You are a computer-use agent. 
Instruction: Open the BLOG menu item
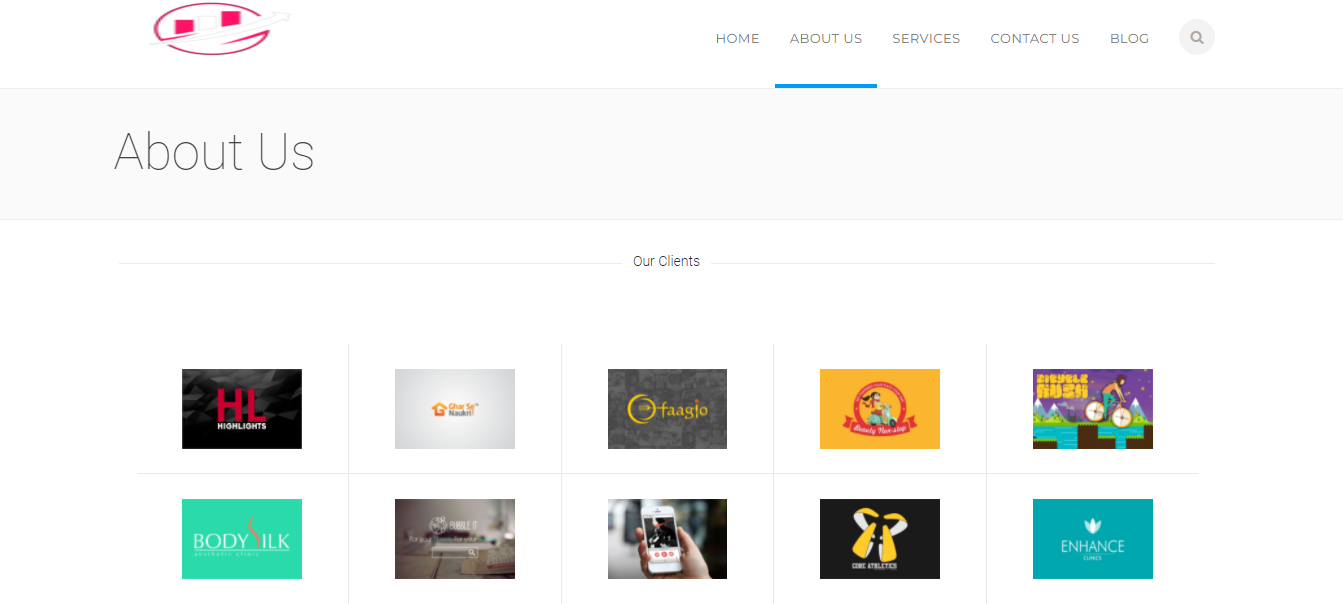(x=1129, y=39)
